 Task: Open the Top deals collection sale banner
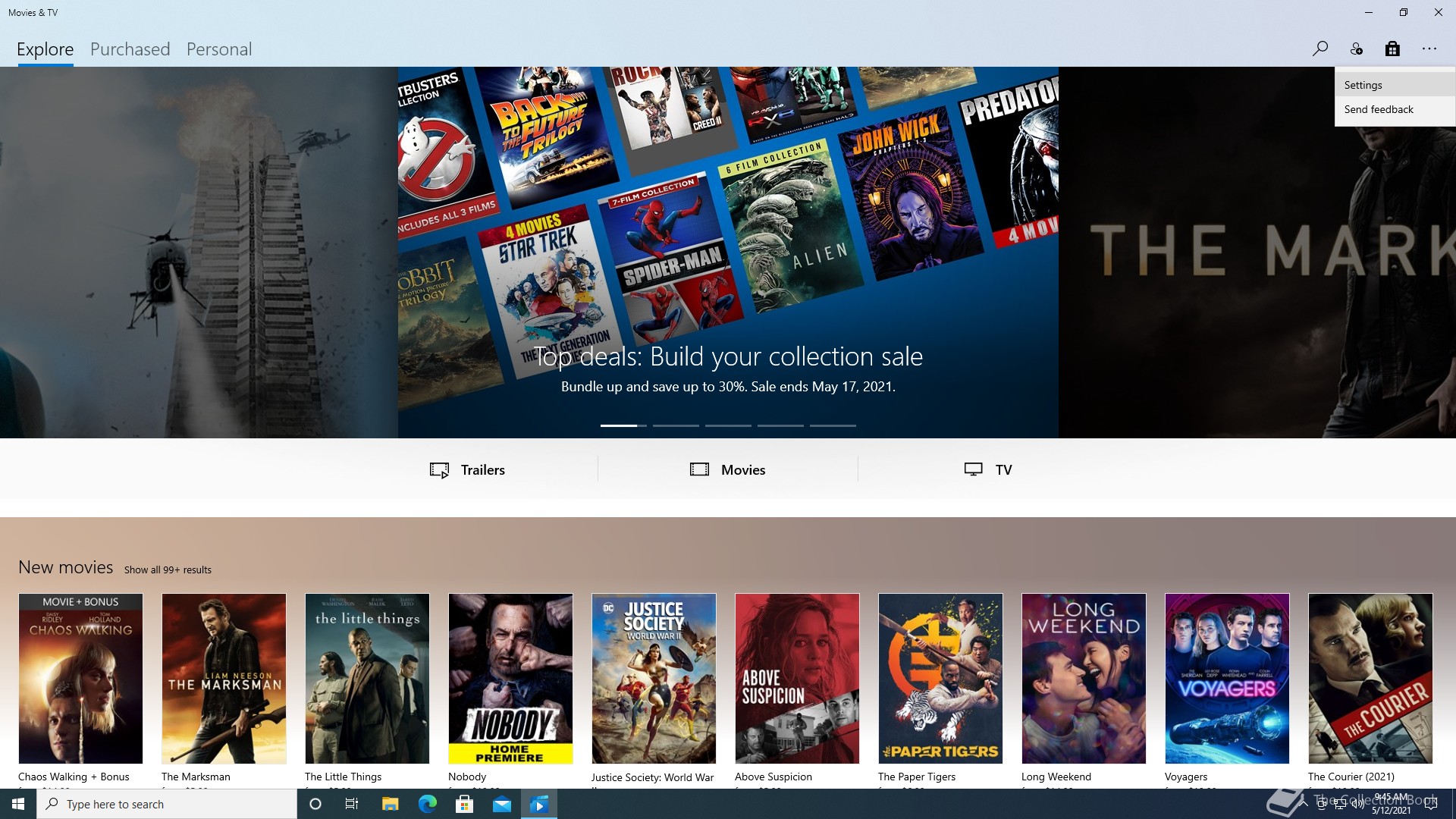728,253
